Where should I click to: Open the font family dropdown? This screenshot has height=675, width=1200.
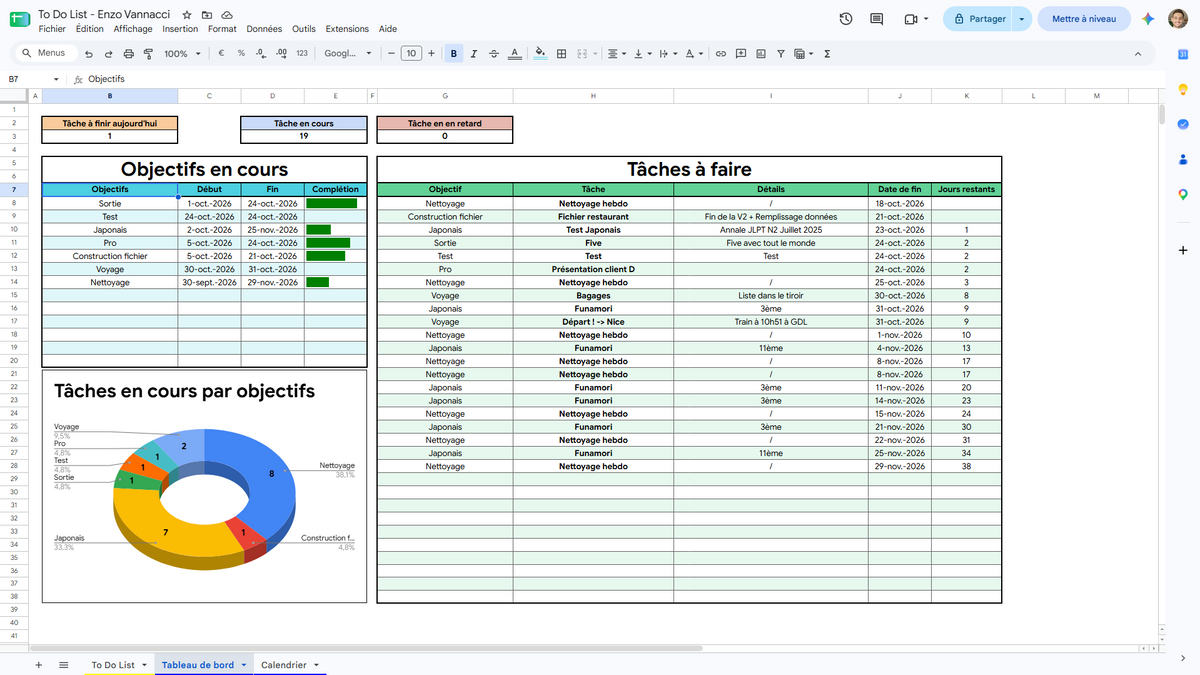coord(349,54)
